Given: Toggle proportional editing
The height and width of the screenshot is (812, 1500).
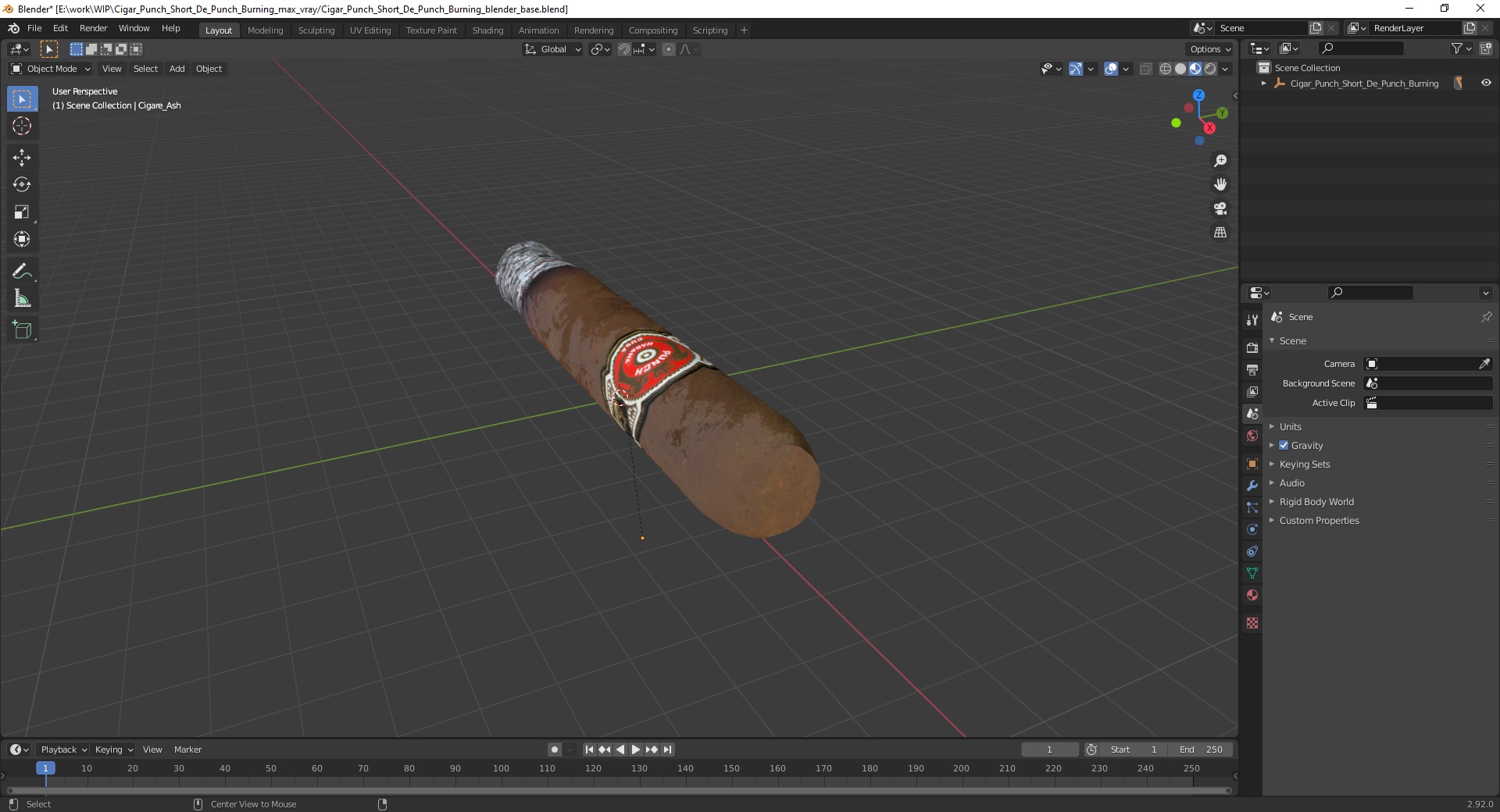Looking at the screenshot, I should point(669,49).
